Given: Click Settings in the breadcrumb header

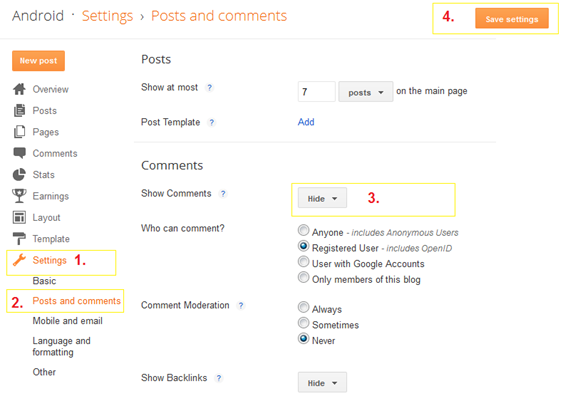Looking at the screenshot, I should 107,16.
